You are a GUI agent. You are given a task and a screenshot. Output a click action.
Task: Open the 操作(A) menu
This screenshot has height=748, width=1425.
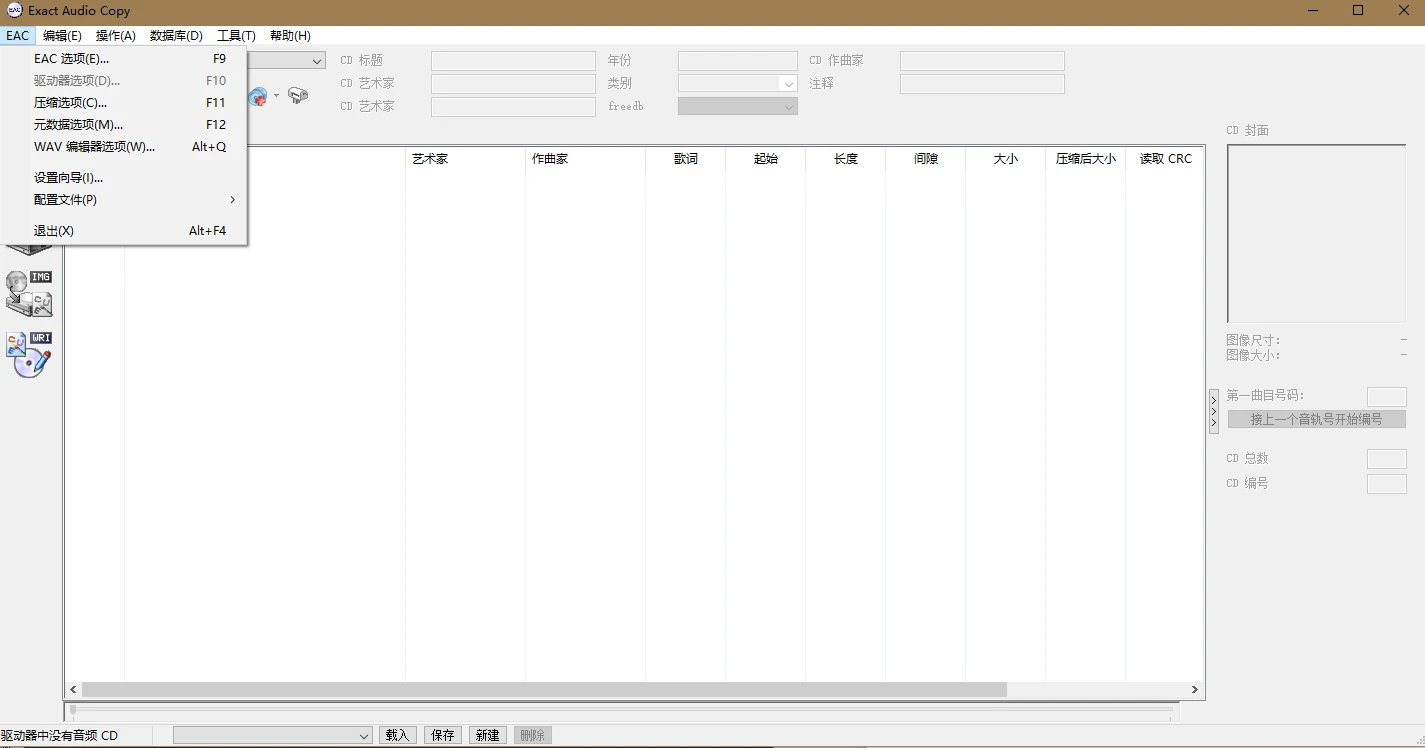[116, 36]
